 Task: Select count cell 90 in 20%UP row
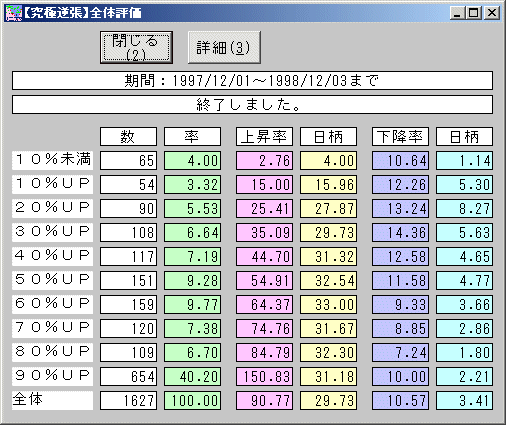coord(128,208)
